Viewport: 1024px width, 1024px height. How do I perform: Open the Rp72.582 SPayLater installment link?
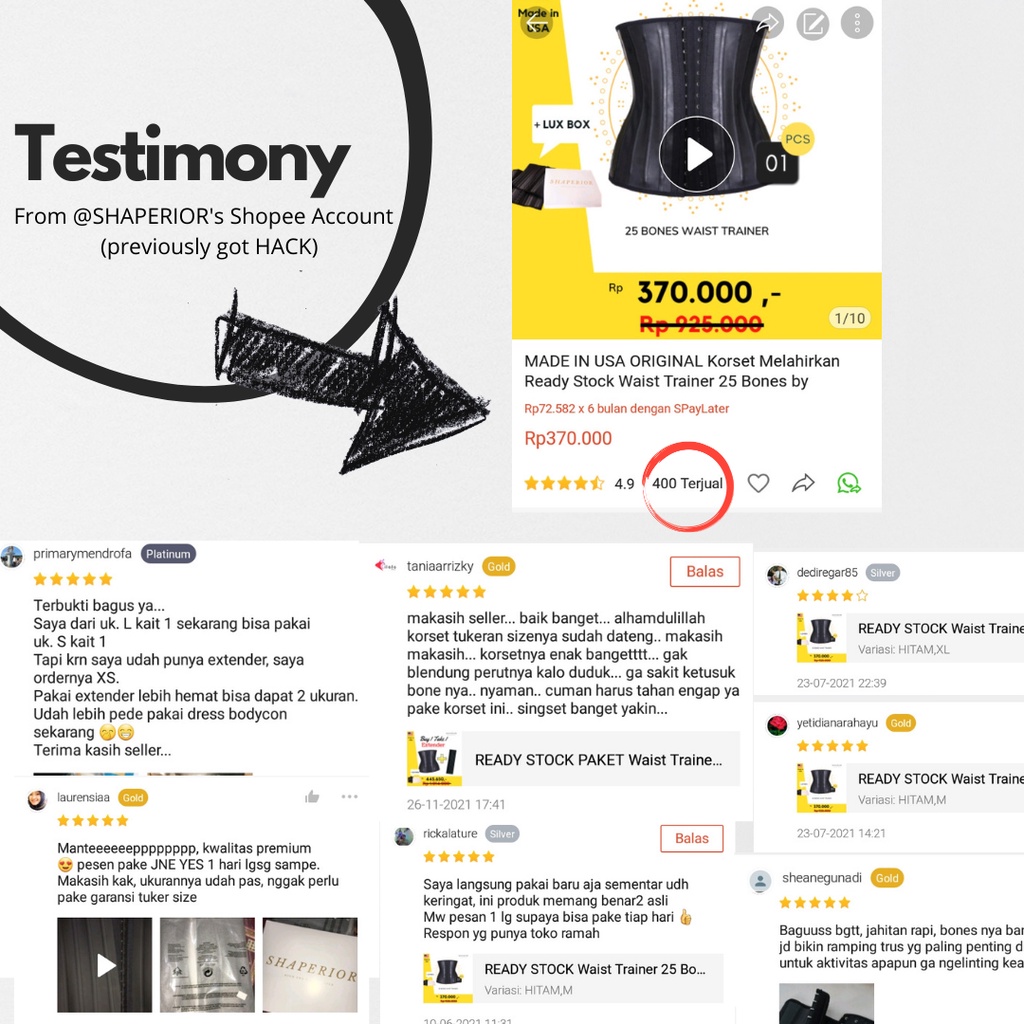click(x=626, y=408)
